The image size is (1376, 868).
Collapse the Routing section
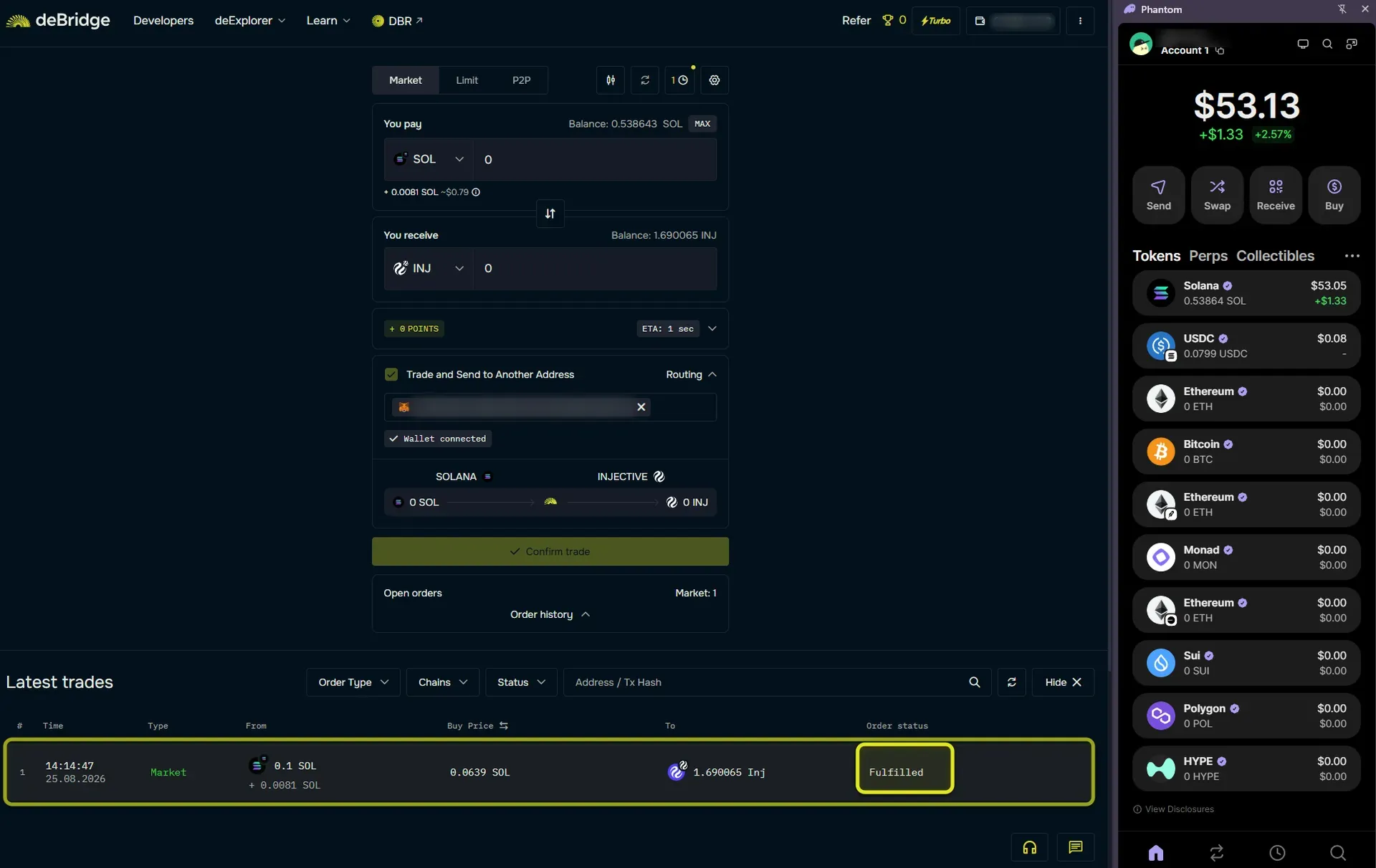(691, 374)
